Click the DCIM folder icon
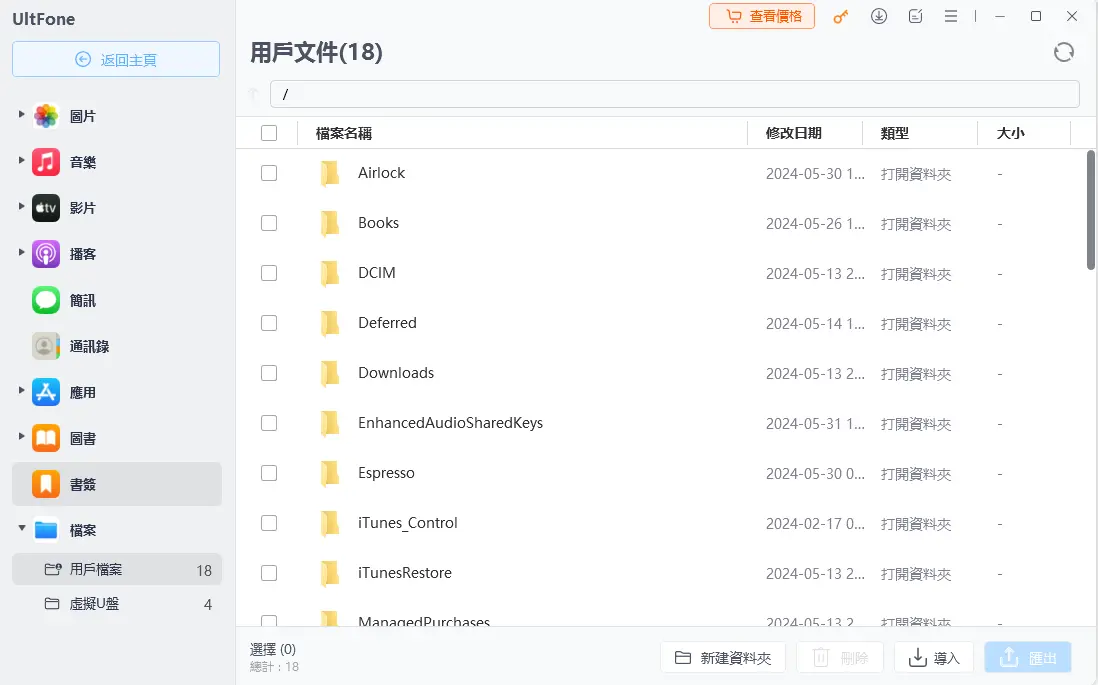This screenshot has height=685, width=1098. [x=330, y=274]
